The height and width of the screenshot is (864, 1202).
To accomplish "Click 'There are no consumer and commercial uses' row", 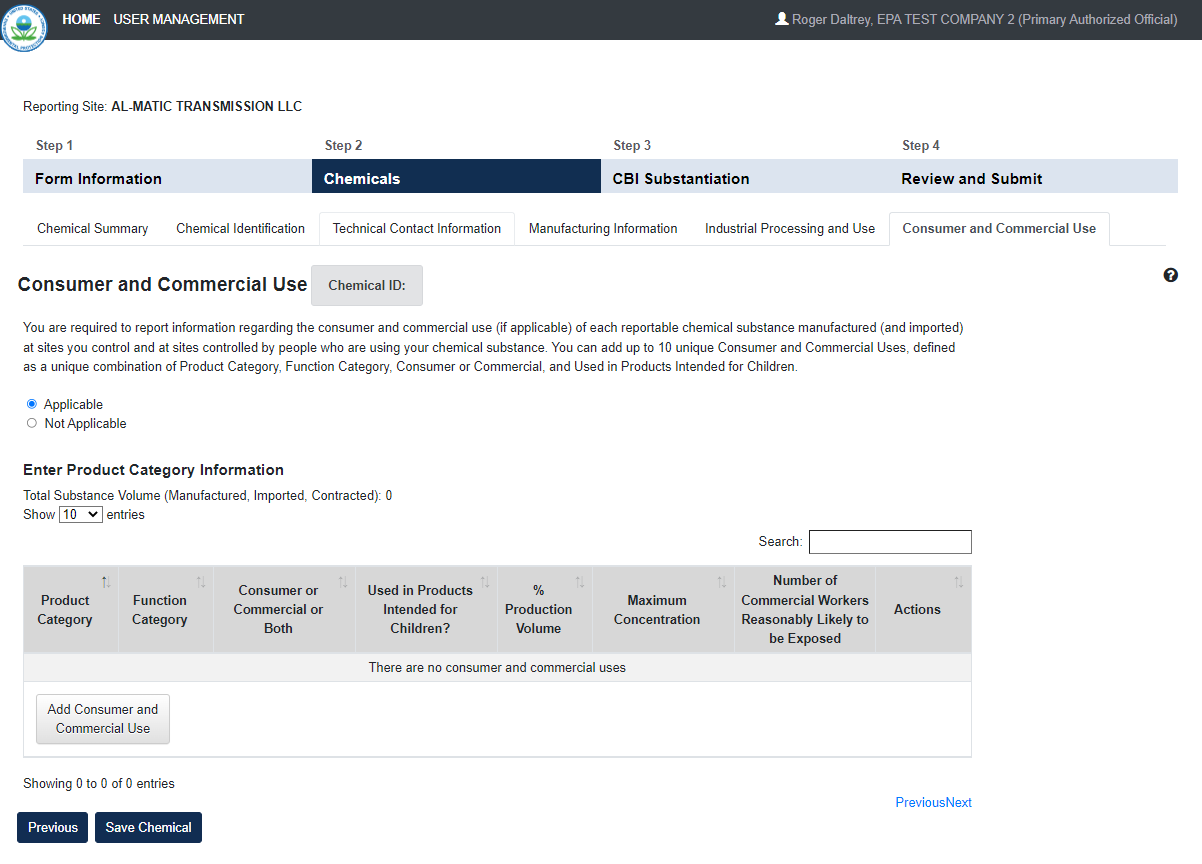I will coord(497,667).
